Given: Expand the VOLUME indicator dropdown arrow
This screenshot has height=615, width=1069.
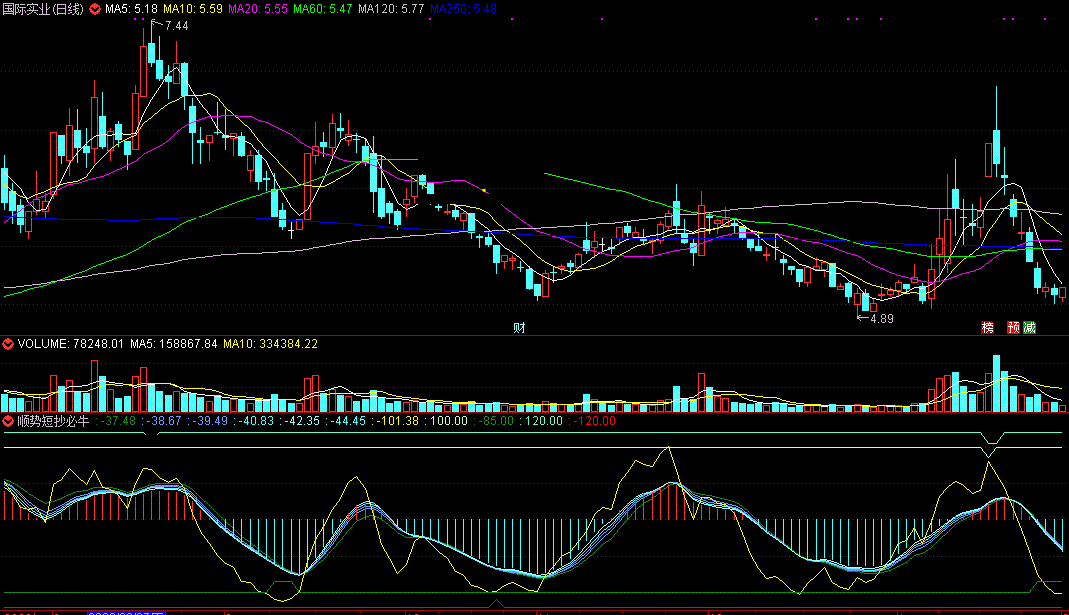Looking at the screenshot, I should pyautogui.click(x=8, y=344).
